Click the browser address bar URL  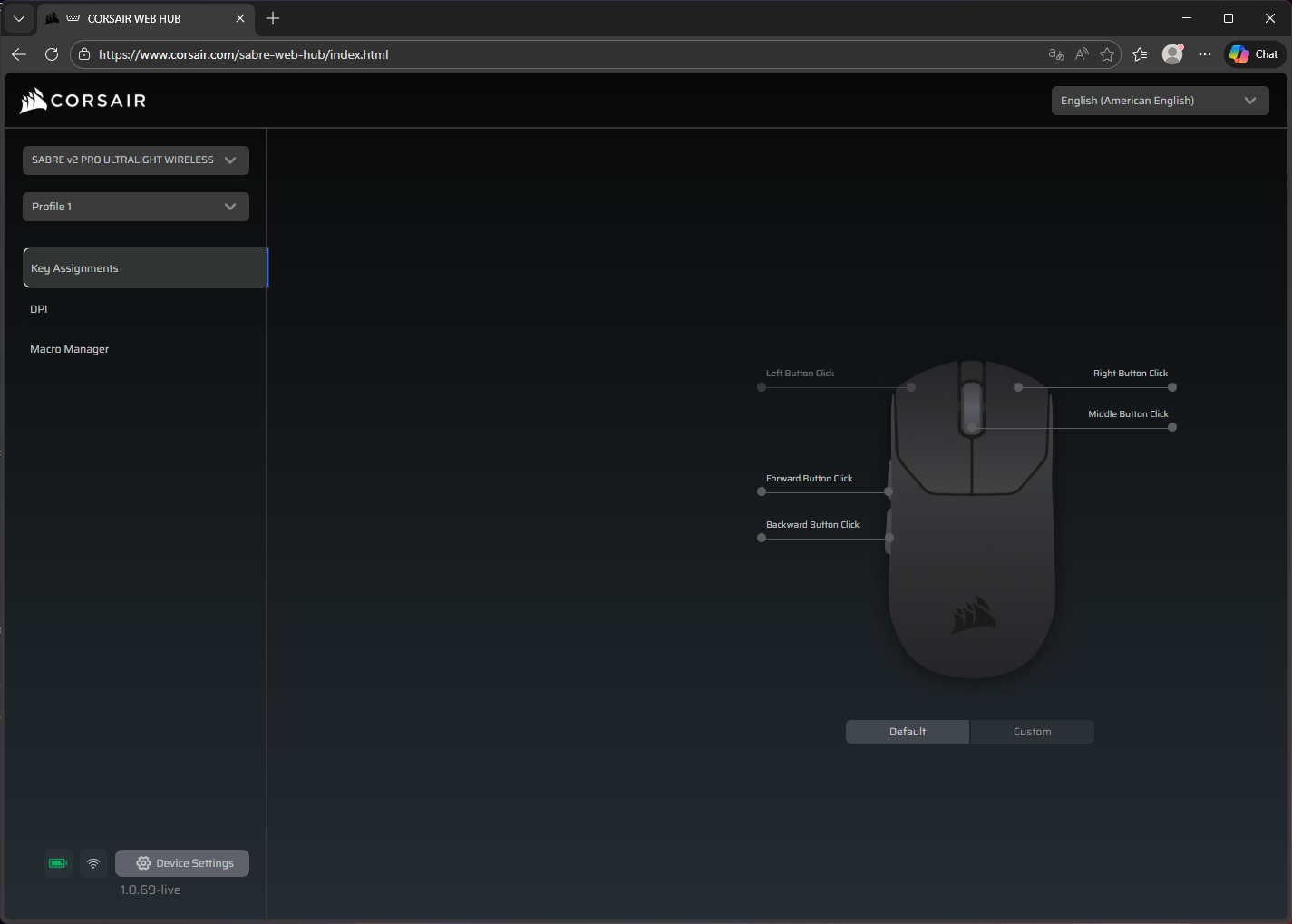(x=243, y=54)
